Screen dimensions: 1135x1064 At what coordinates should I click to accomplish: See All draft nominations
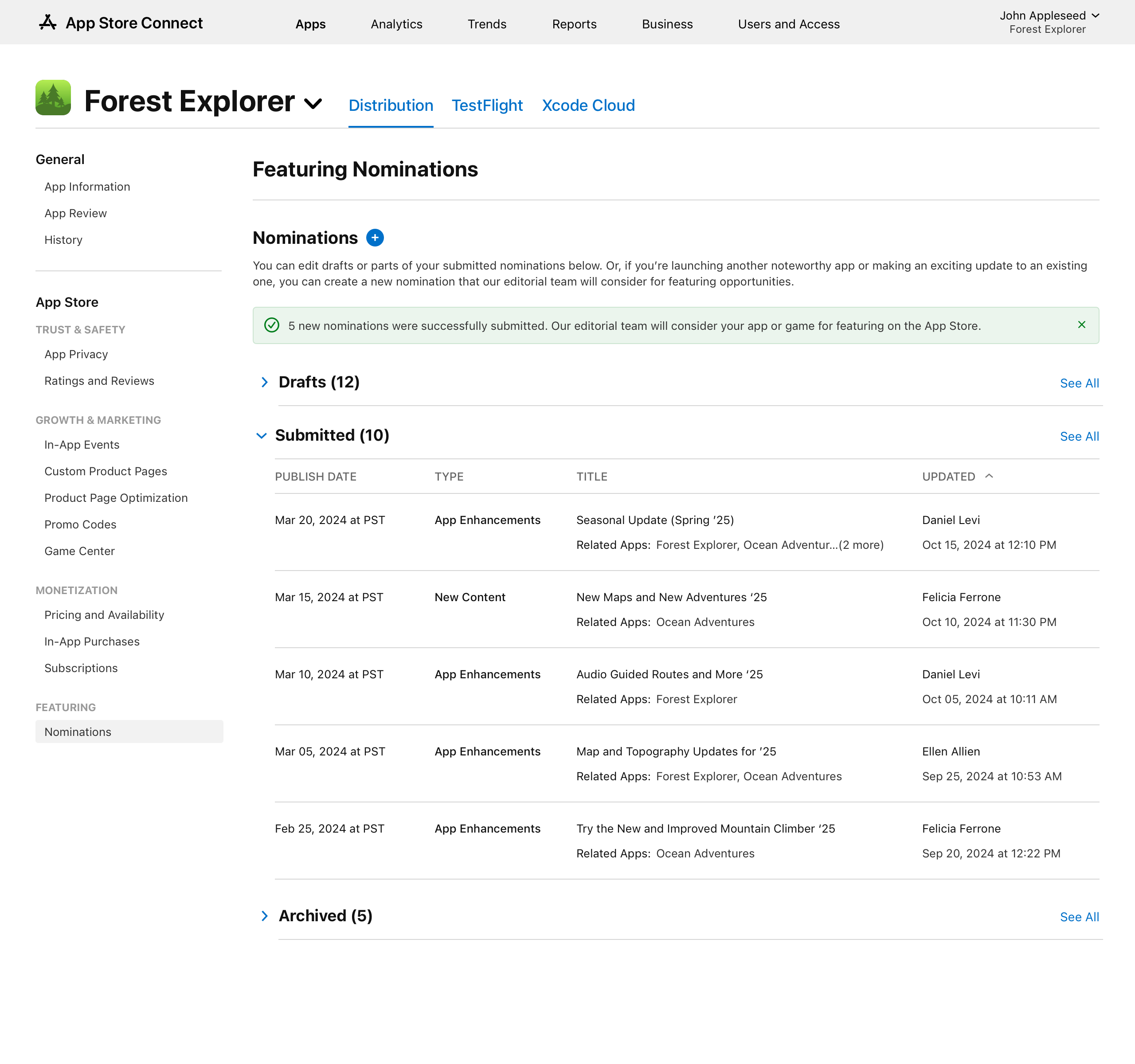pyautogui.click(x=1079, y=382)
